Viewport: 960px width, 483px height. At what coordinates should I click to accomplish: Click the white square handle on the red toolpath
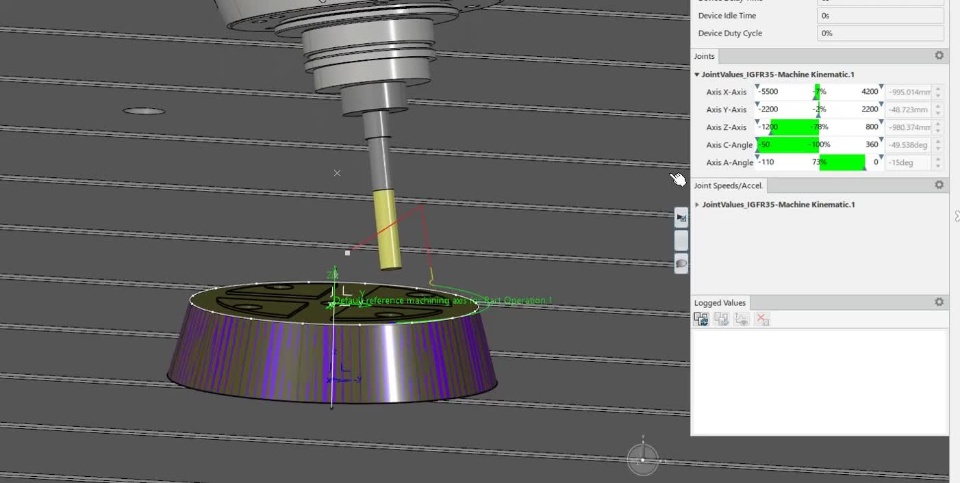pyautogui.click(x=347, y=253)
